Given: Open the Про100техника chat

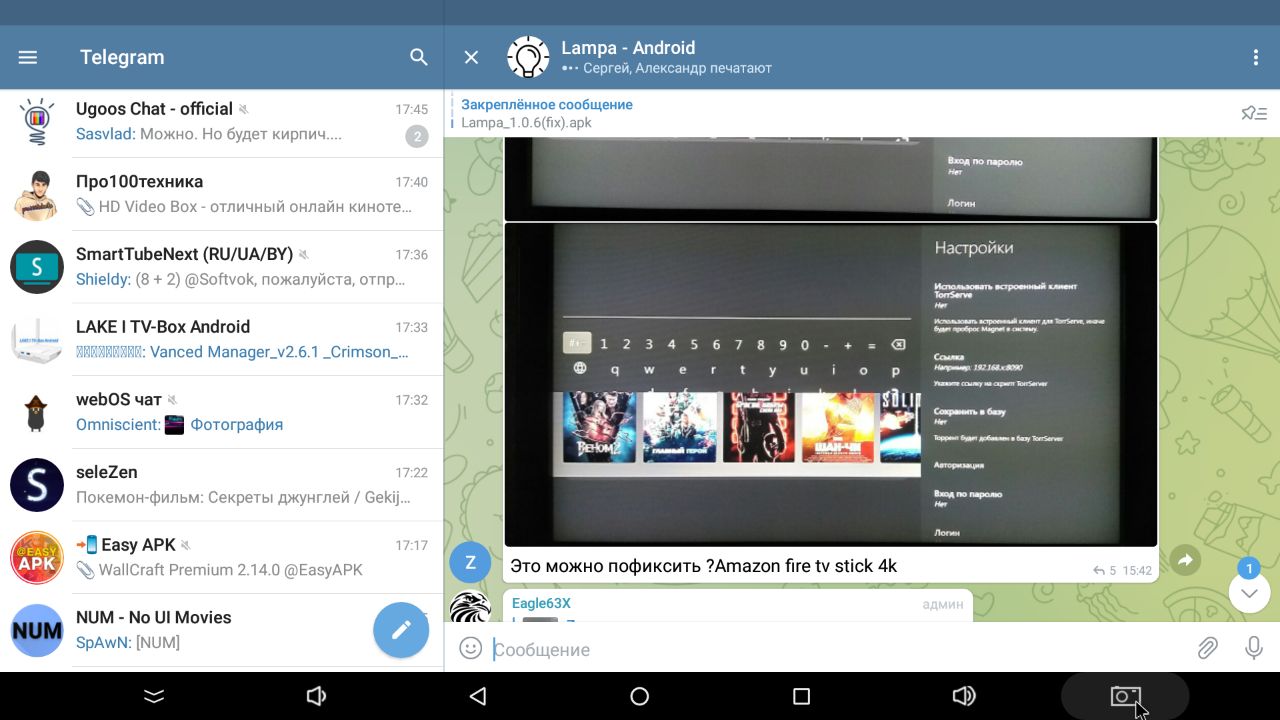Looking at the screenshot, I should (x=221, y=194).
